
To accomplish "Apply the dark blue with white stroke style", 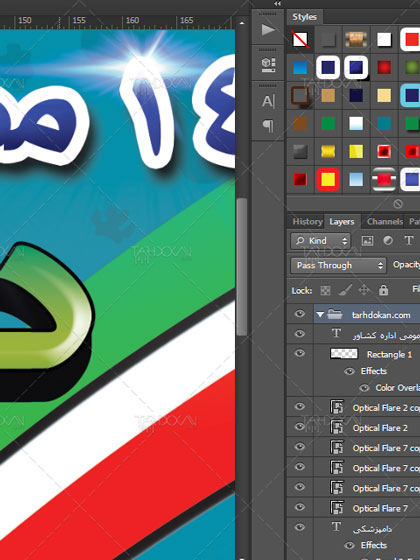I will click(328, 67).
